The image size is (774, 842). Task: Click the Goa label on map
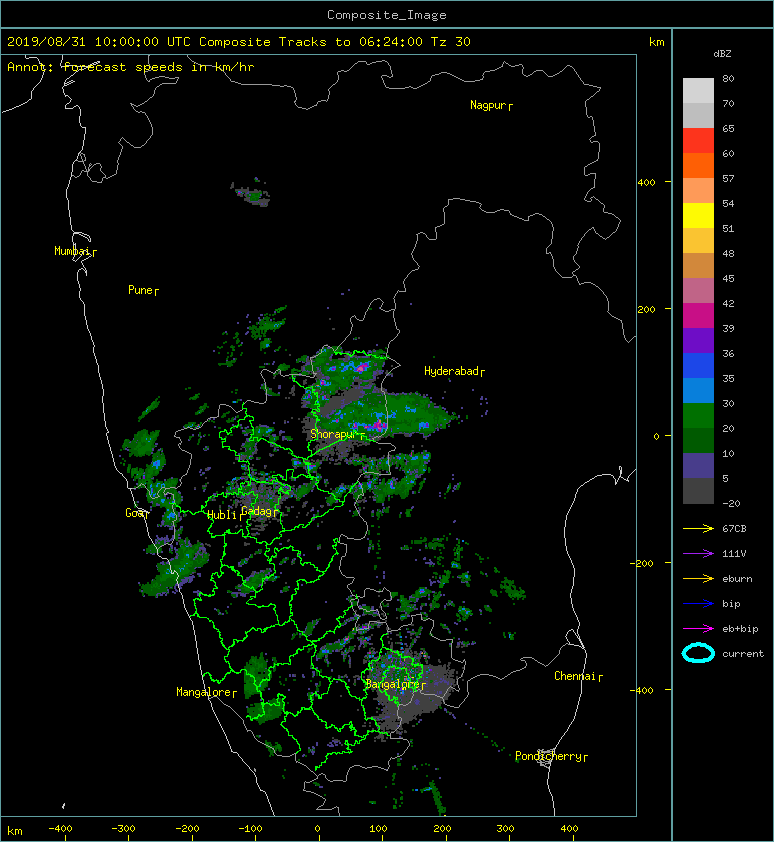[134, 513]
